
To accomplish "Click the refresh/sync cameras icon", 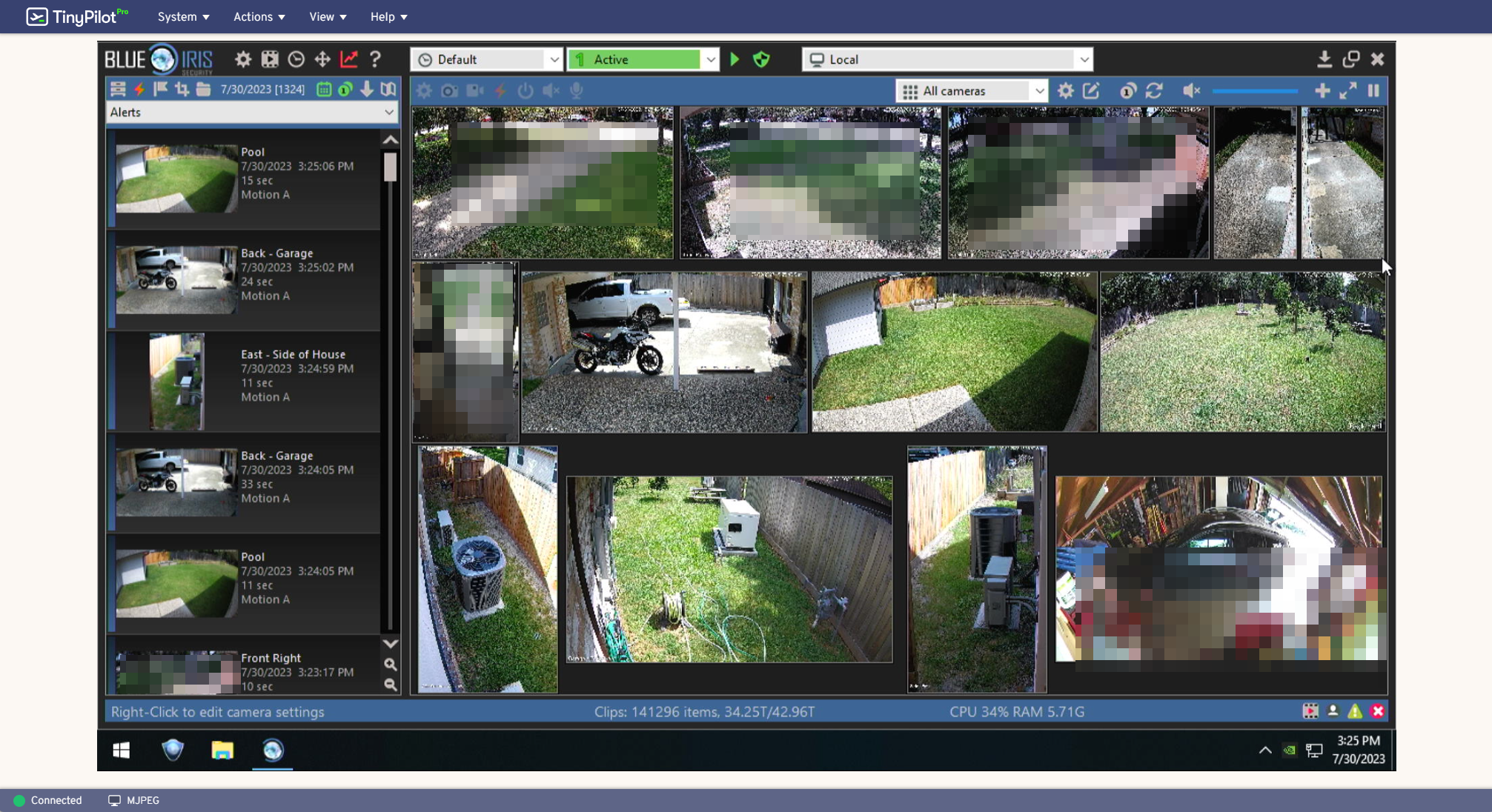I will pyautogui.click(x=1156, y=91).
